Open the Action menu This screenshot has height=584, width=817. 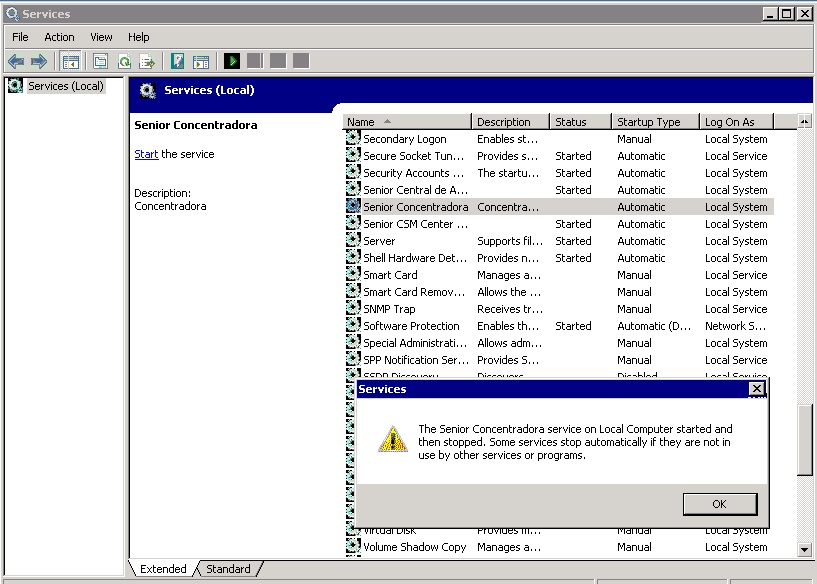pos(59,37)
